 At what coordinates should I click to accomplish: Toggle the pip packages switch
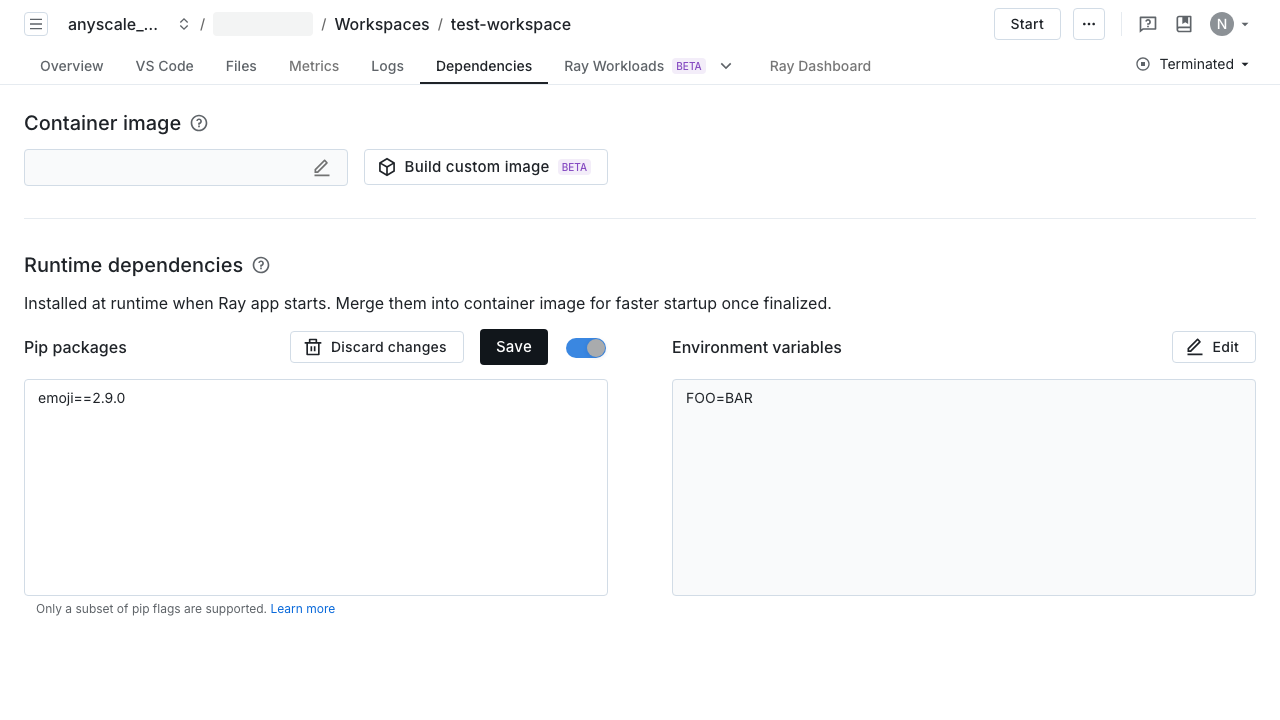[586, 348]
